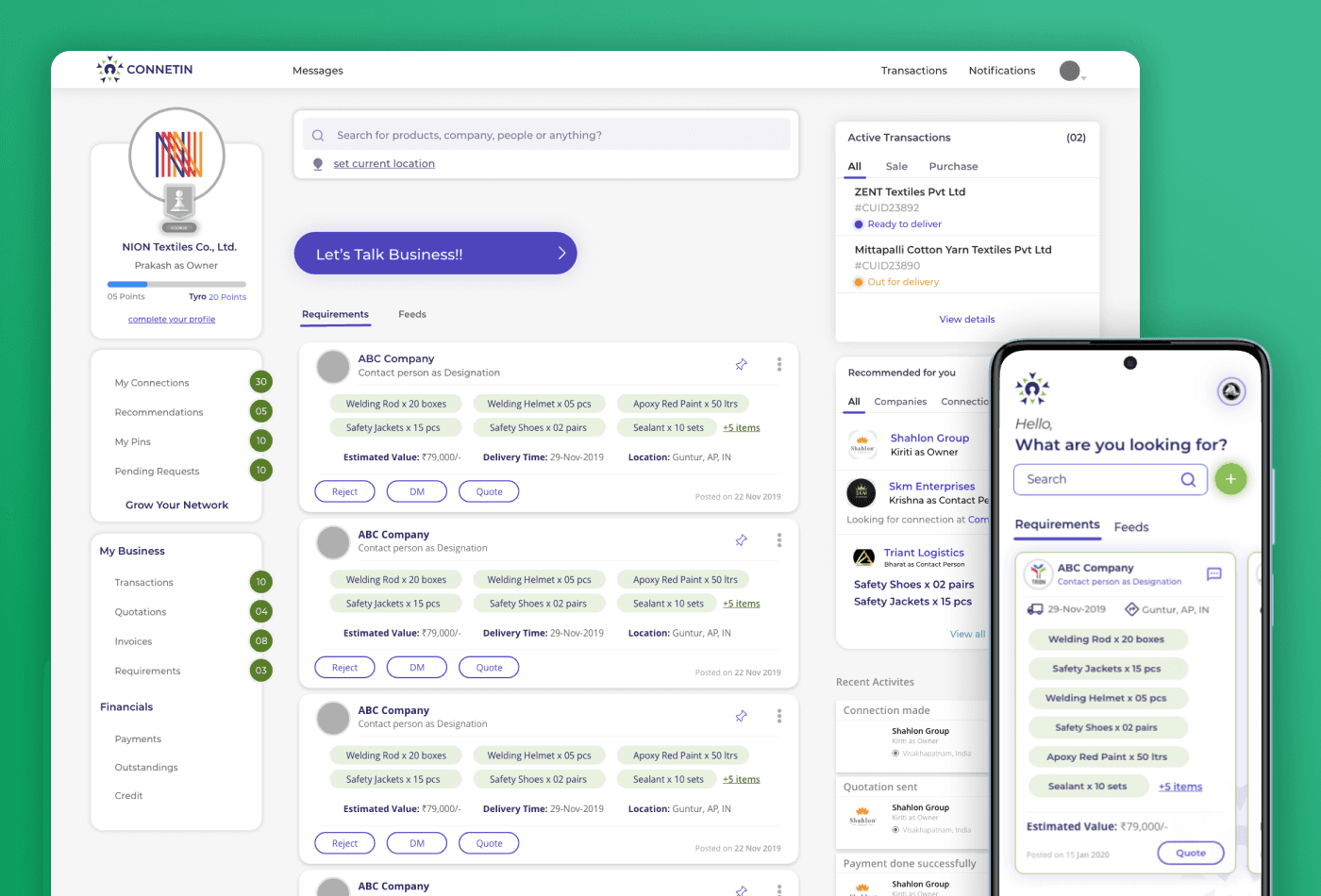Screen dimensions: 1321x896
Task: Click View all in Recommended for you
Action: pyautogui.click(x=967, y=634)
